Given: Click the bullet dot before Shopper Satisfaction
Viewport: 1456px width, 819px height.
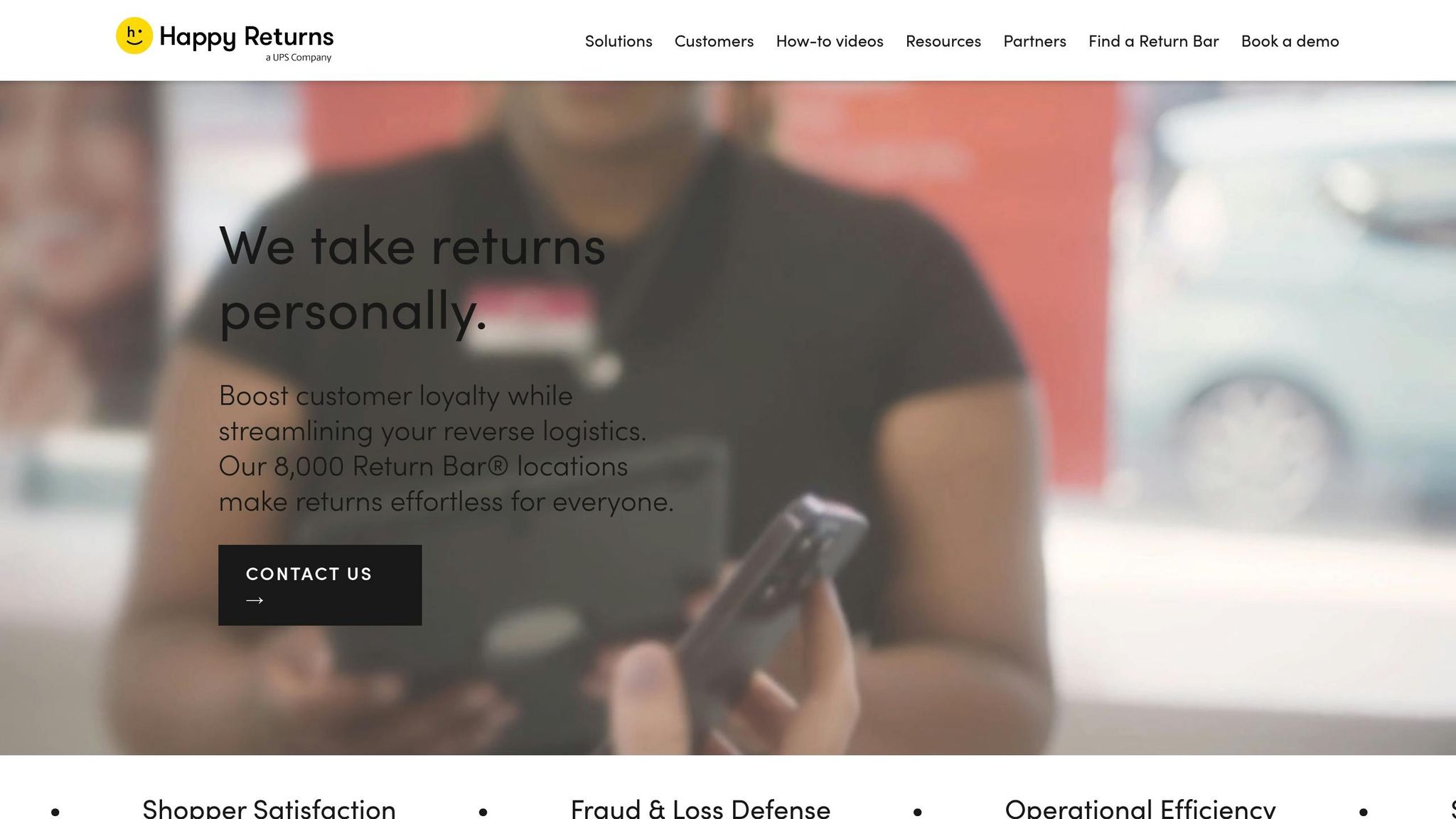Looking at the screenshot, I should click(x=55, y=811).
